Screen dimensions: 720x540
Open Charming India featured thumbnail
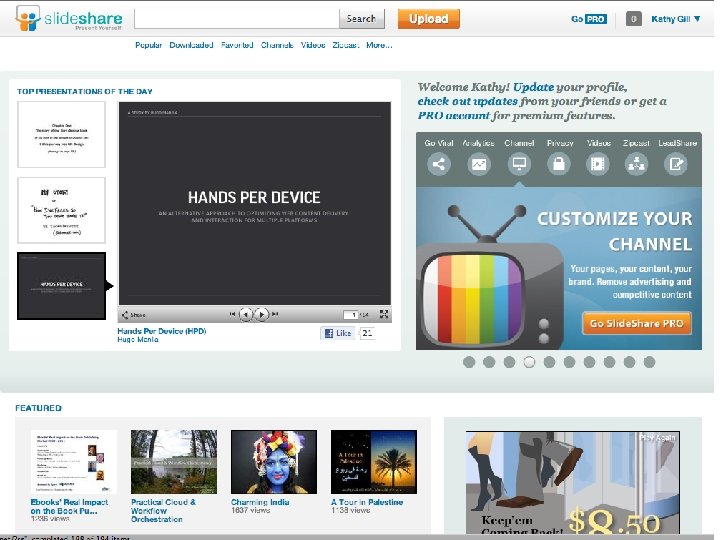(x=274, y=462)
